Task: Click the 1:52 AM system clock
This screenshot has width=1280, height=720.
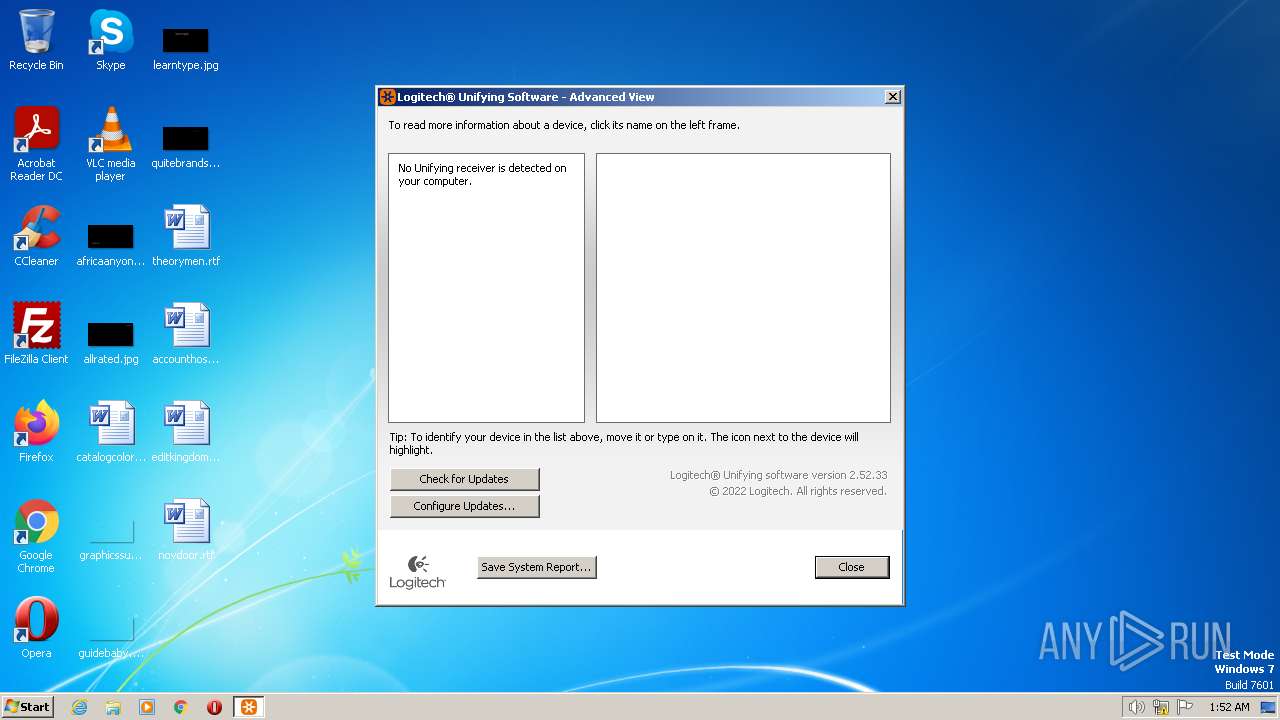Action: 1229,707
